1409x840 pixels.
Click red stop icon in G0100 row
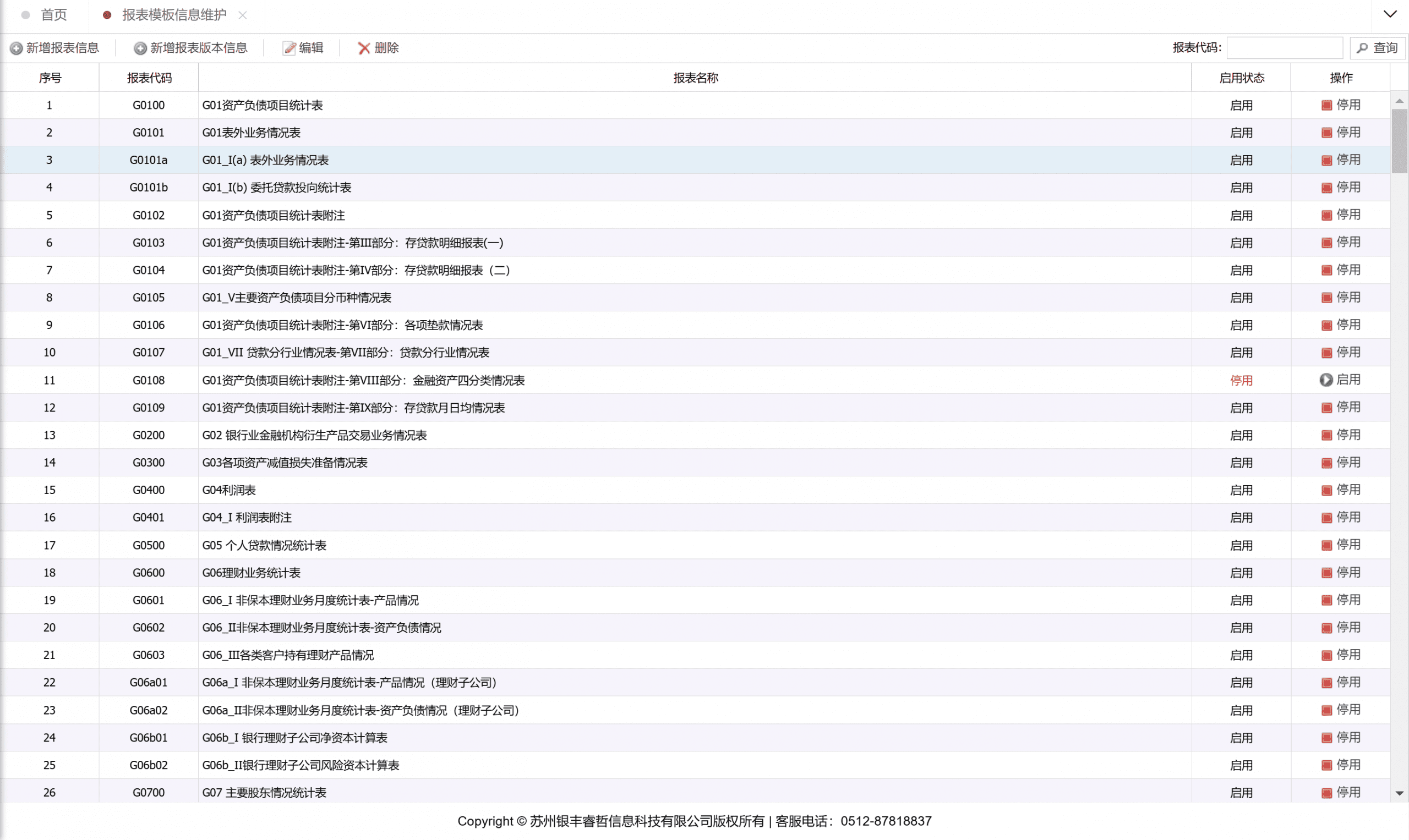1326,105
